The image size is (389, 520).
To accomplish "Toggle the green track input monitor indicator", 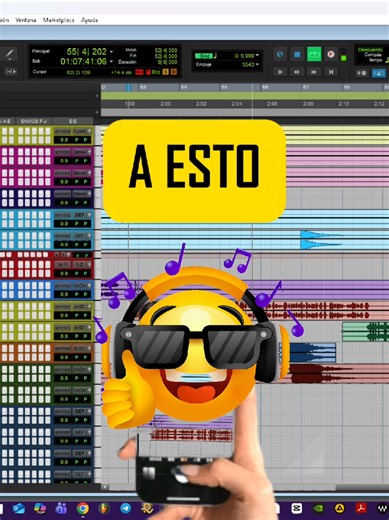I will tap(344, 58).
